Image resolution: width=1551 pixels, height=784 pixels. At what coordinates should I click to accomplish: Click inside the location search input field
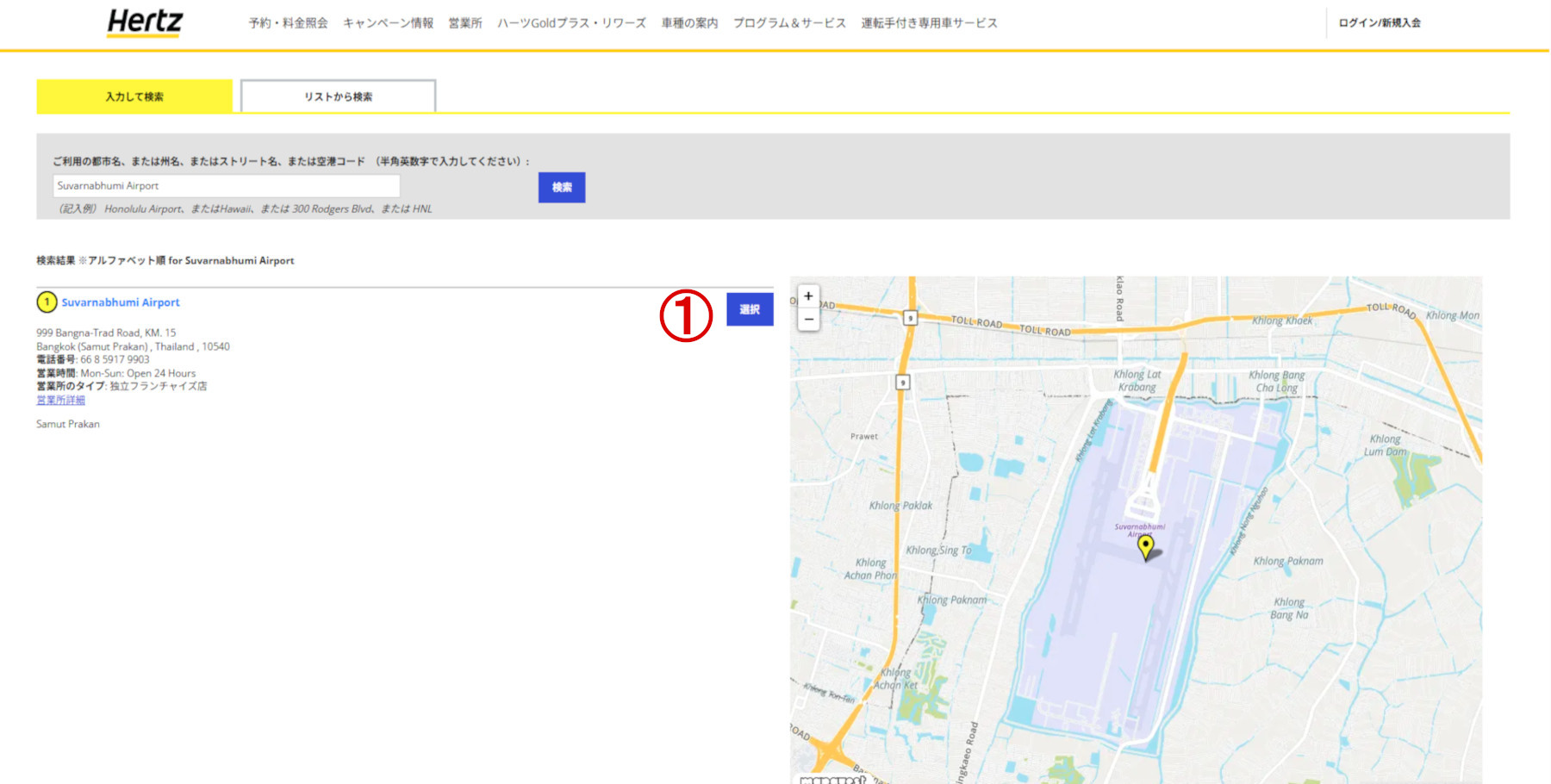pyautogui.click(x=227, y=186)
